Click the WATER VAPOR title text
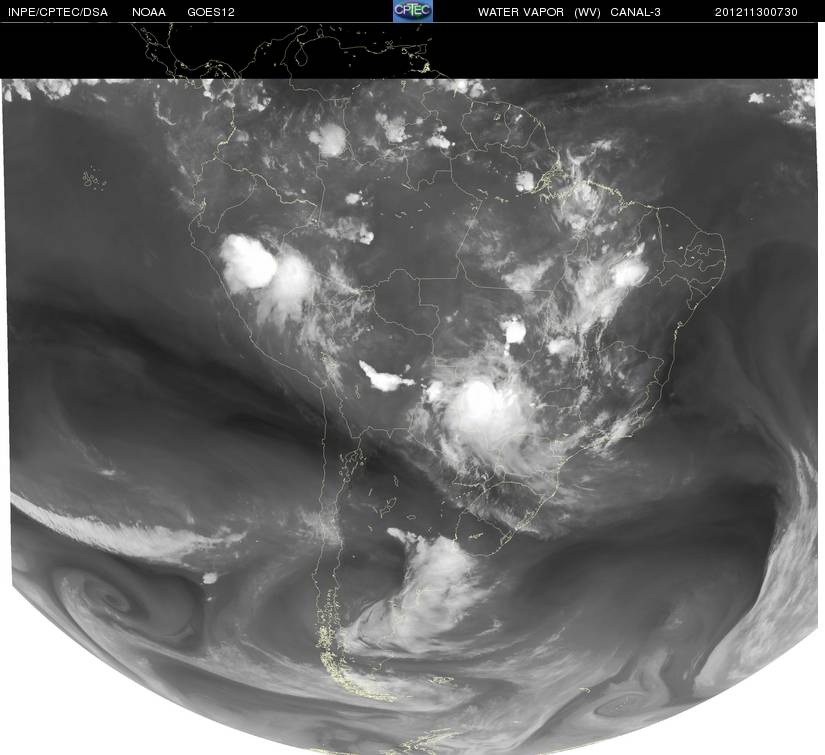Image resolution: width=825 pixels, height=755 pixels. pos(521,12)
